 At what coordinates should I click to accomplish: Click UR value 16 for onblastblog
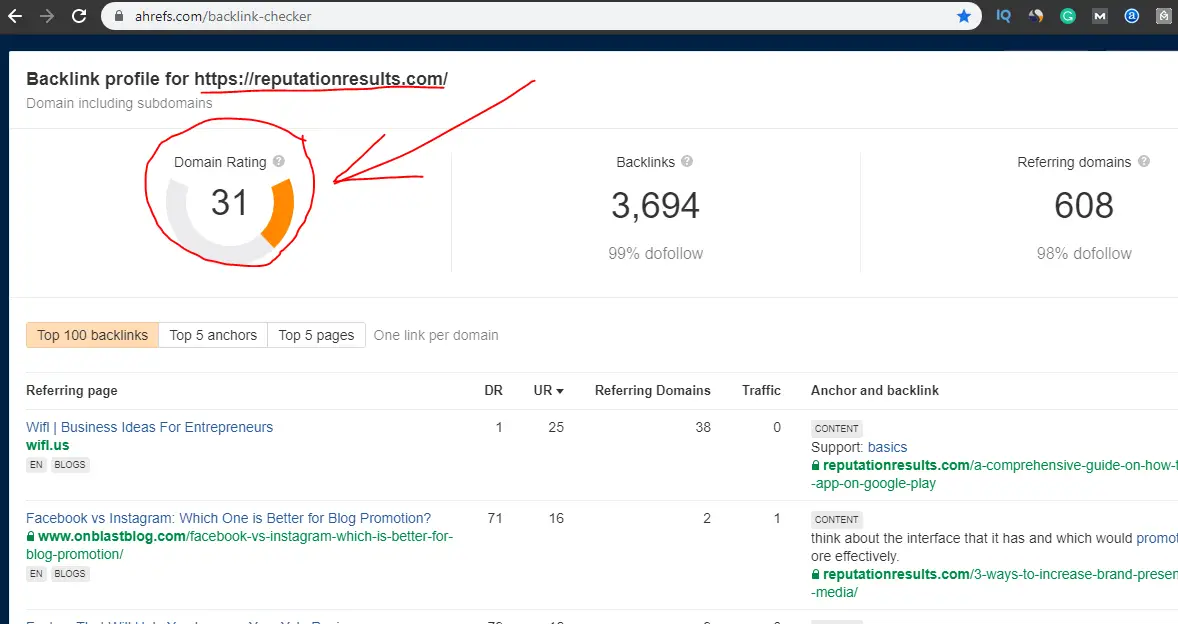(x=556, y=518)
